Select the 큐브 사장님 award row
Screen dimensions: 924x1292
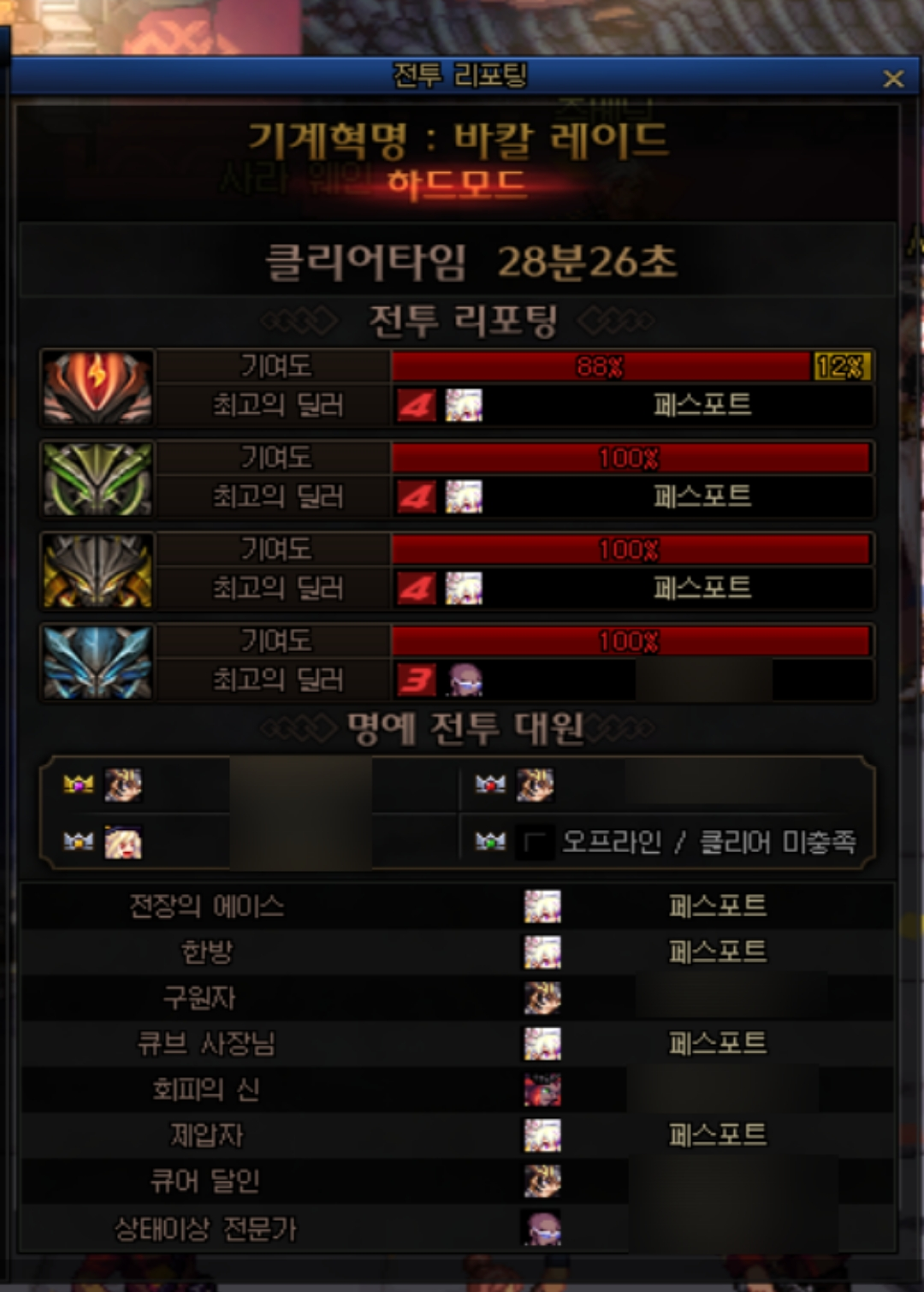tap(458, 1044)
